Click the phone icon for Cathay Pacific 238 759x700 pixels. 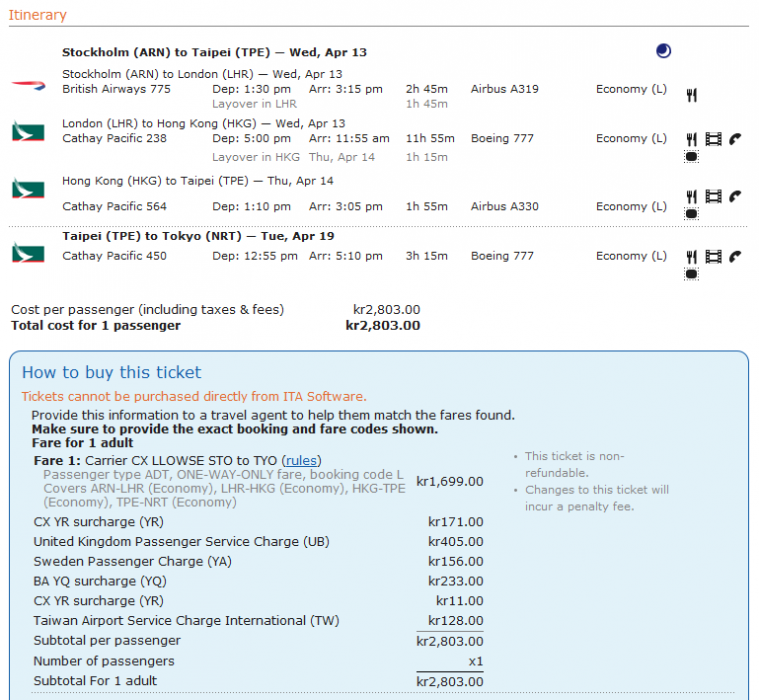[735, 140]
